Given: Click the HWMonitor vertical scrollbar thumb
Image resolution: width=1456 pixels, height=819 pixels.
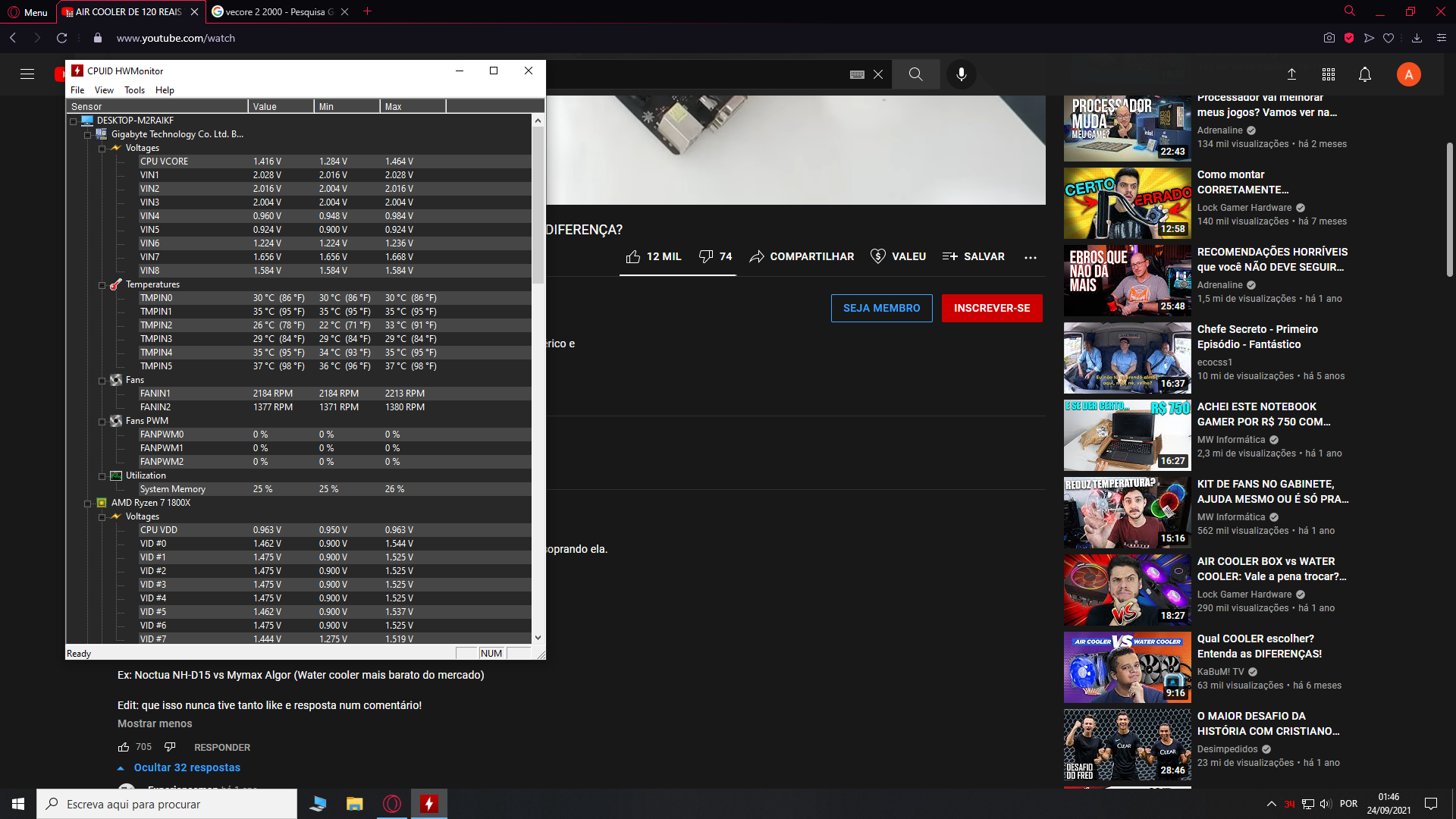Looking at the screenshot, I should pyautogui.click(x=538, y=205).
